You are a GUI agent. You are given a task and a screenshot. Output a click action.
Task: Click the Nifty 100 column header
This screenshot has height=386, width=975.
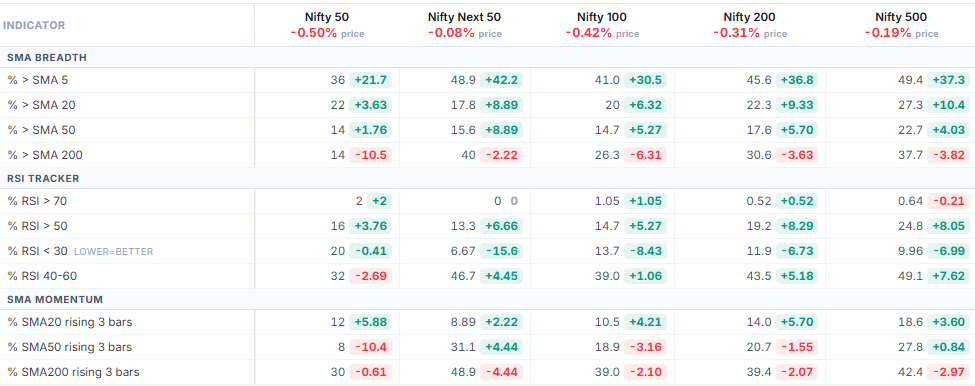[602, 17]
